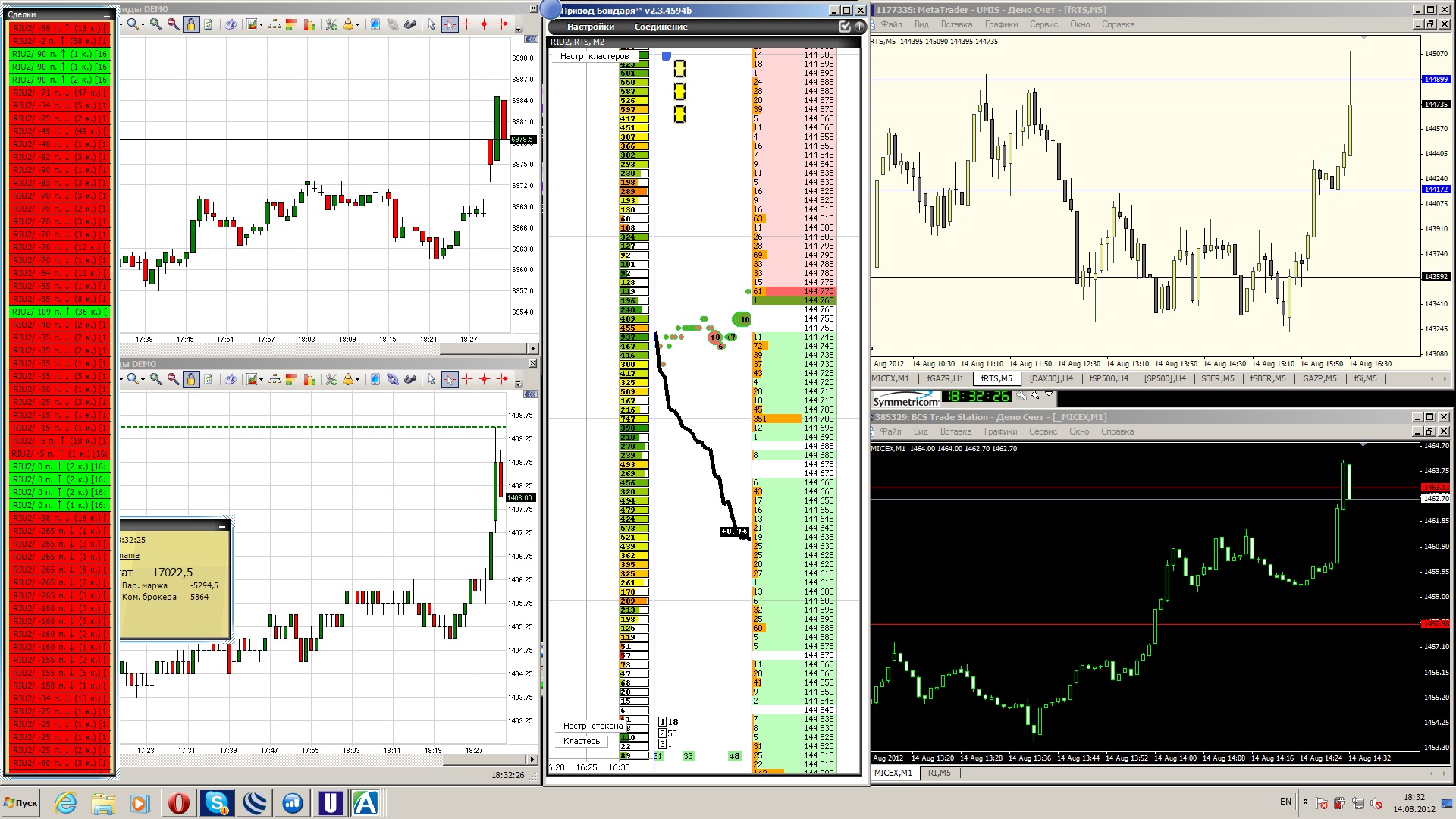Viewport: 1456px width, 819px height.
Task: Expand the toolbar overflow arrow in the top chart toolbar
Action: pos(519,29)
